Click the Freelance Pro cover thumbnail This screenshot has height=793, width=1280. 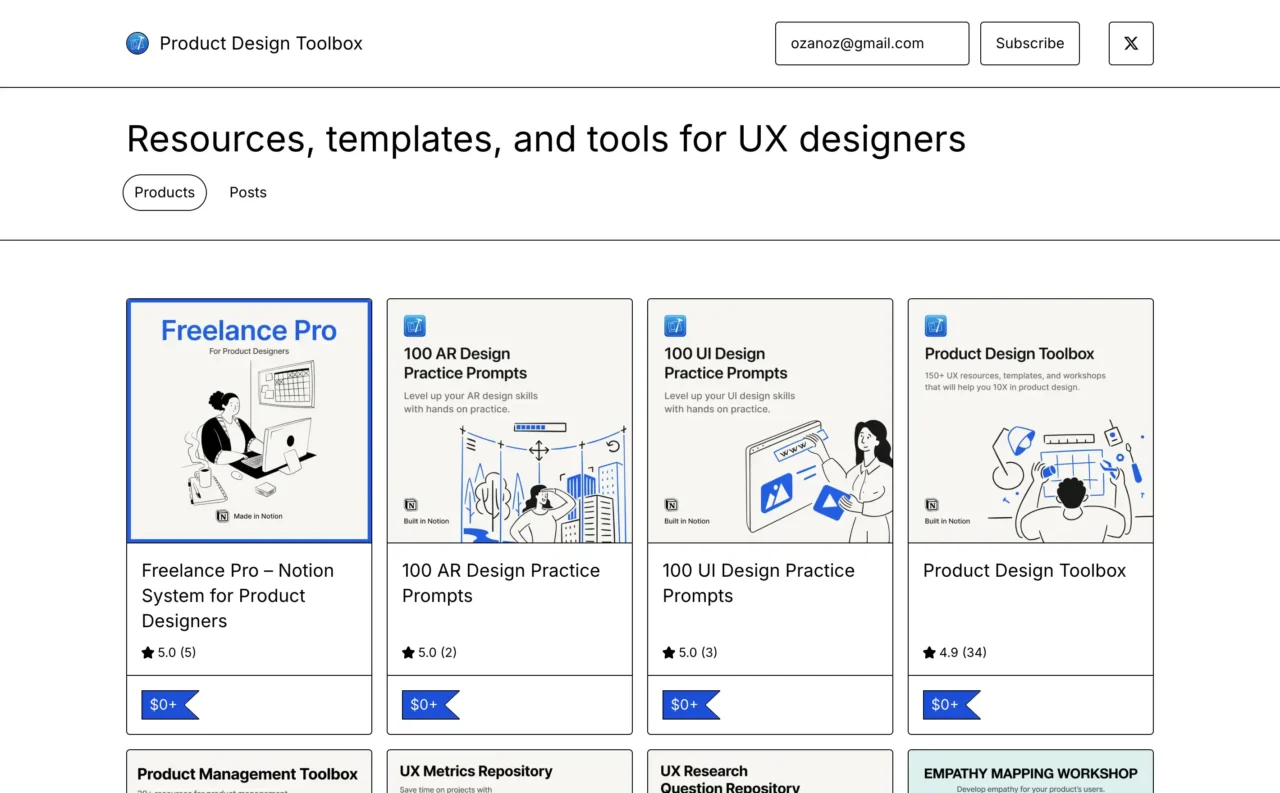pos(248,420)
